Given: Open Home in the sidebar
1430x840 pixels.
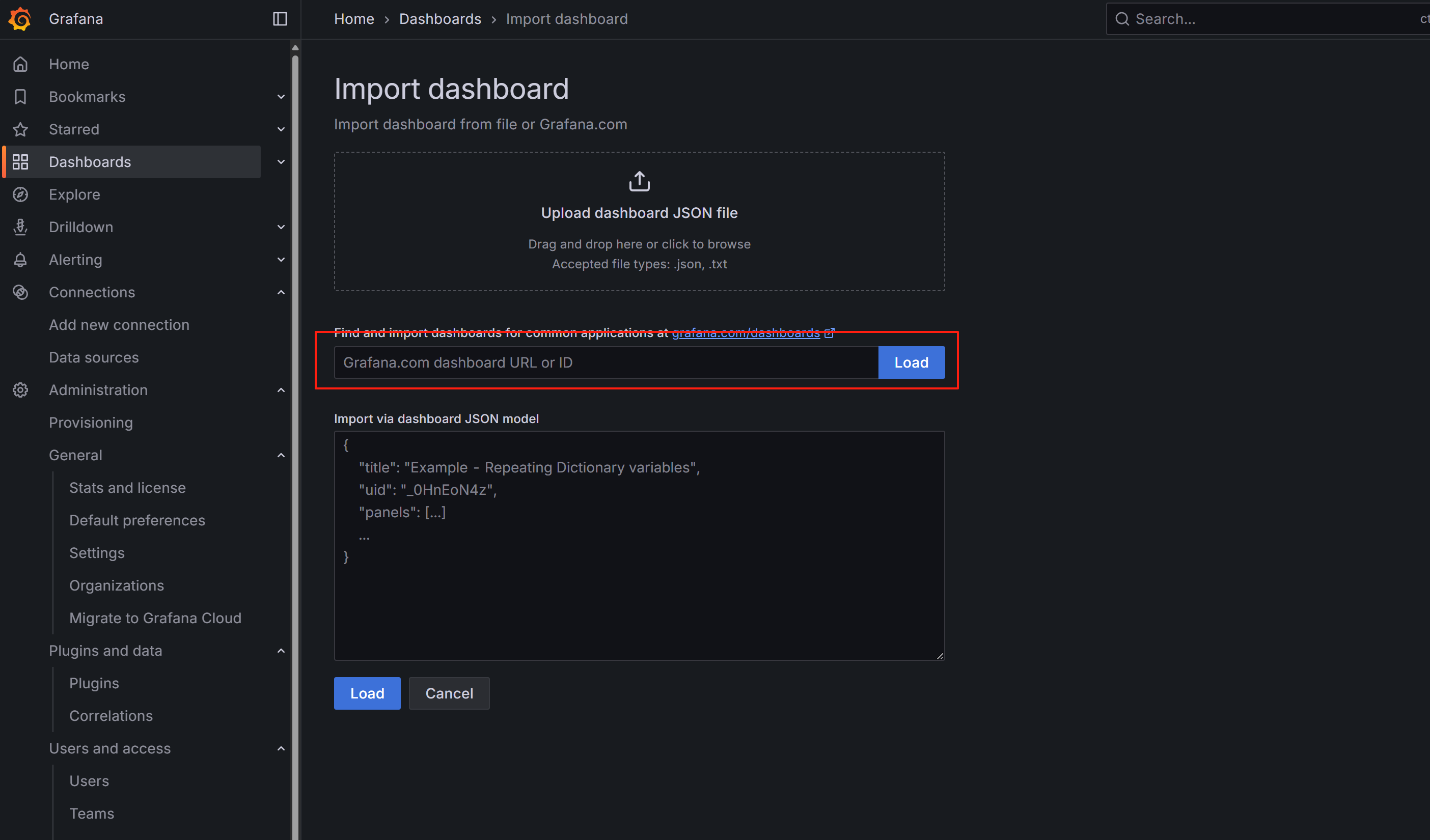Looking at the screenshot, I should [x=69, y=64].
